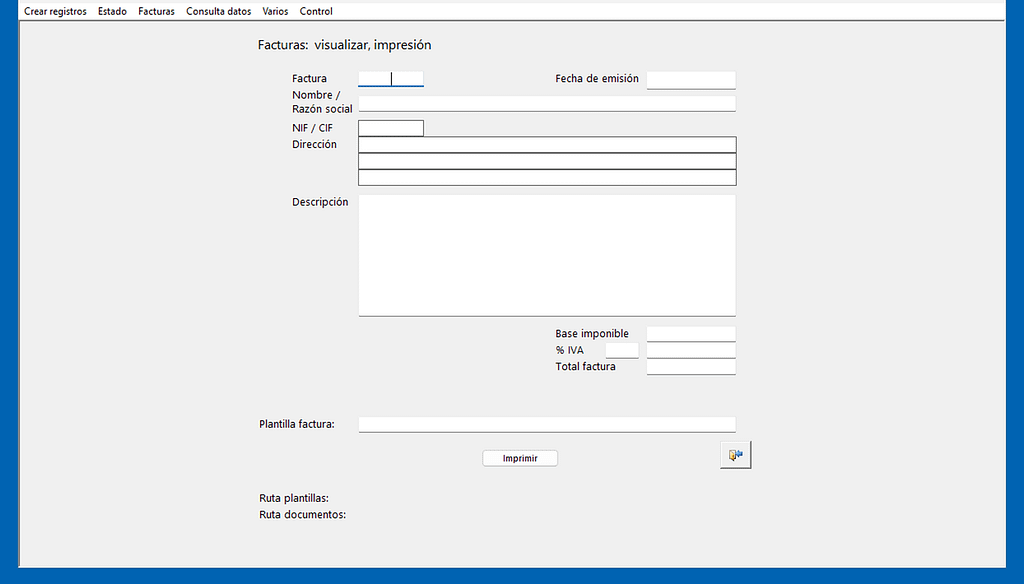Image resolution: width=1024 pixels, height=584 pixels.
Task: Focus the Factura number field
Action: point(390,79)
